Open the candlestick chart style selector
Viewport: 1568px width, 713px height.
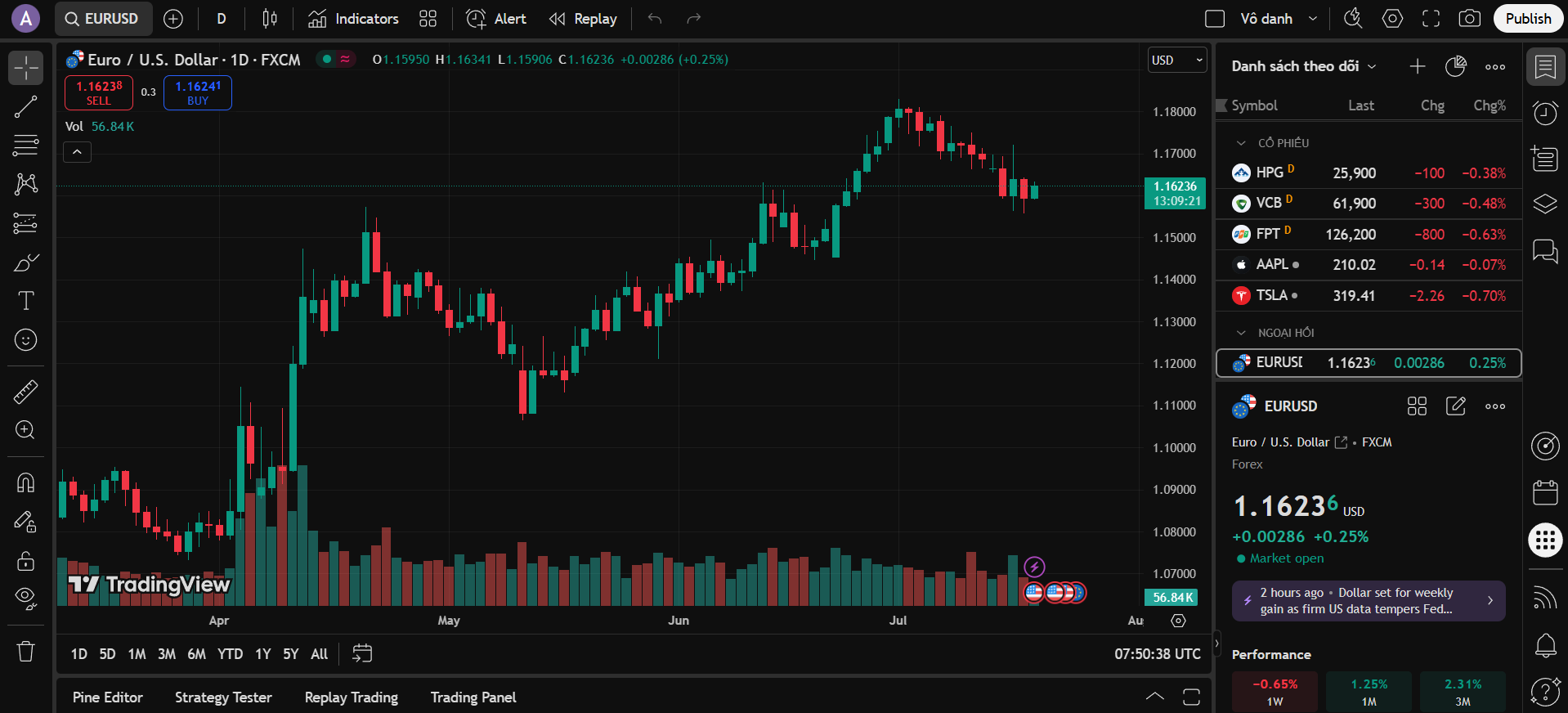tap(270, 19)
